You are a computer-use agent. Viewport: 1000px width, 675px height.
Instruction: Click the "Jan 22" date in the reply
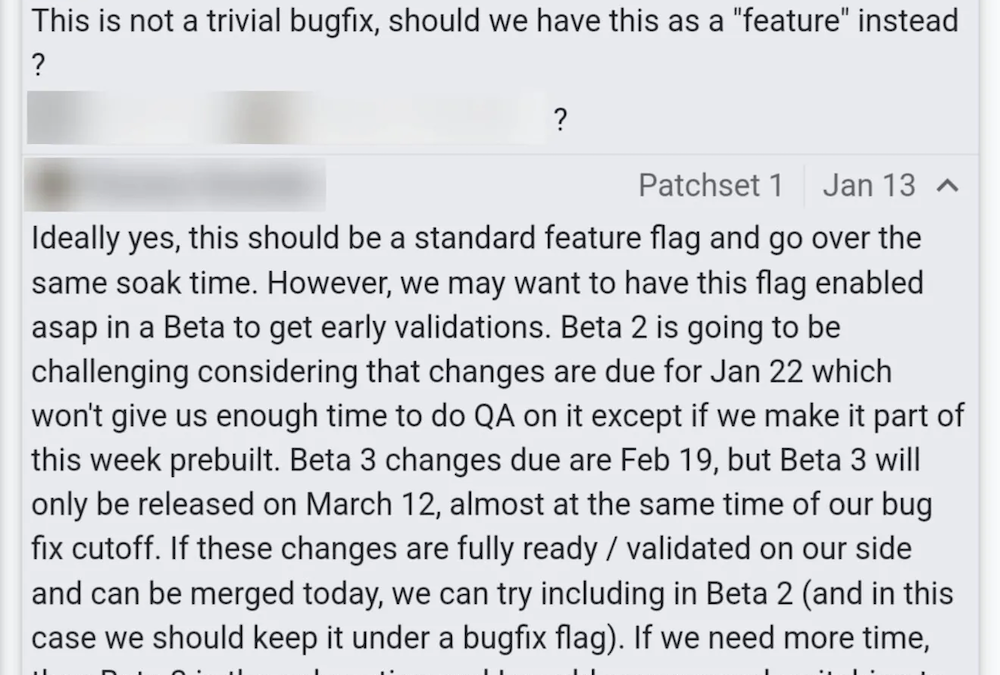(x=750, y=372)
